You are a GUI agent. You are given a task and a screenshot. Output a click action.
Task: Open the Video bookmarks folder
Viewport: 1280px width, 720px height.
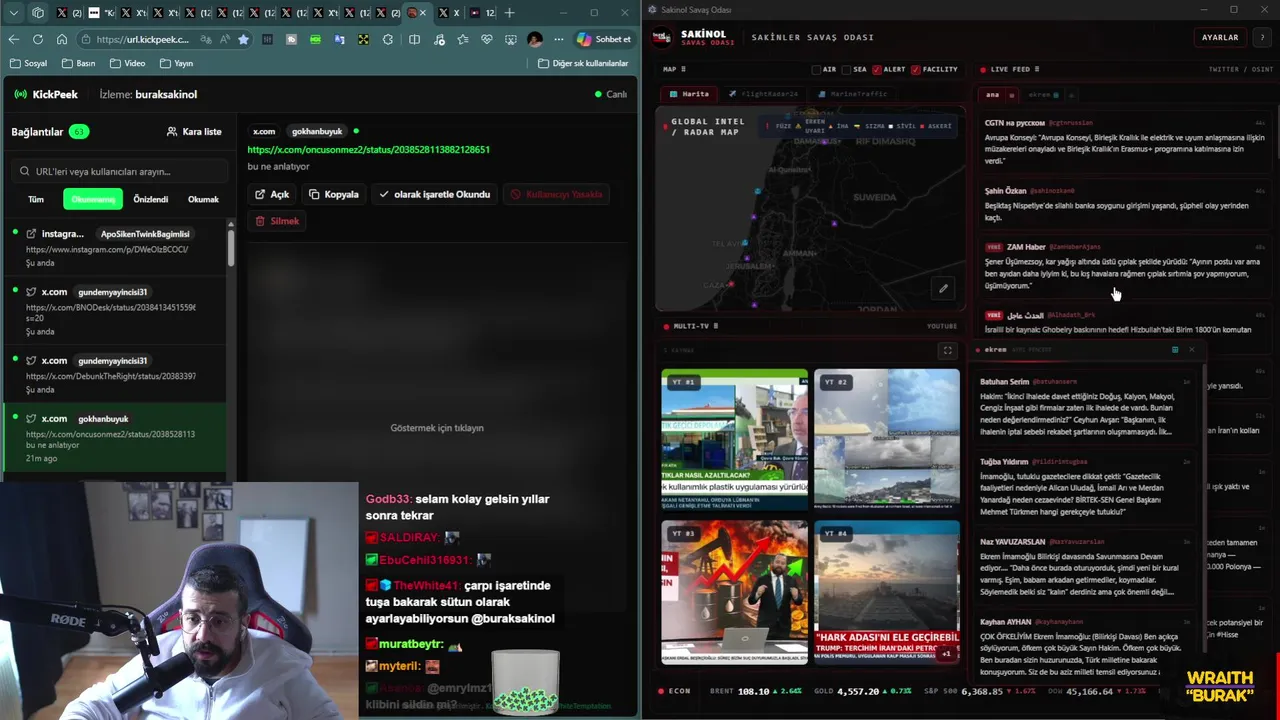pyautogui.click(x=128, y=63)
